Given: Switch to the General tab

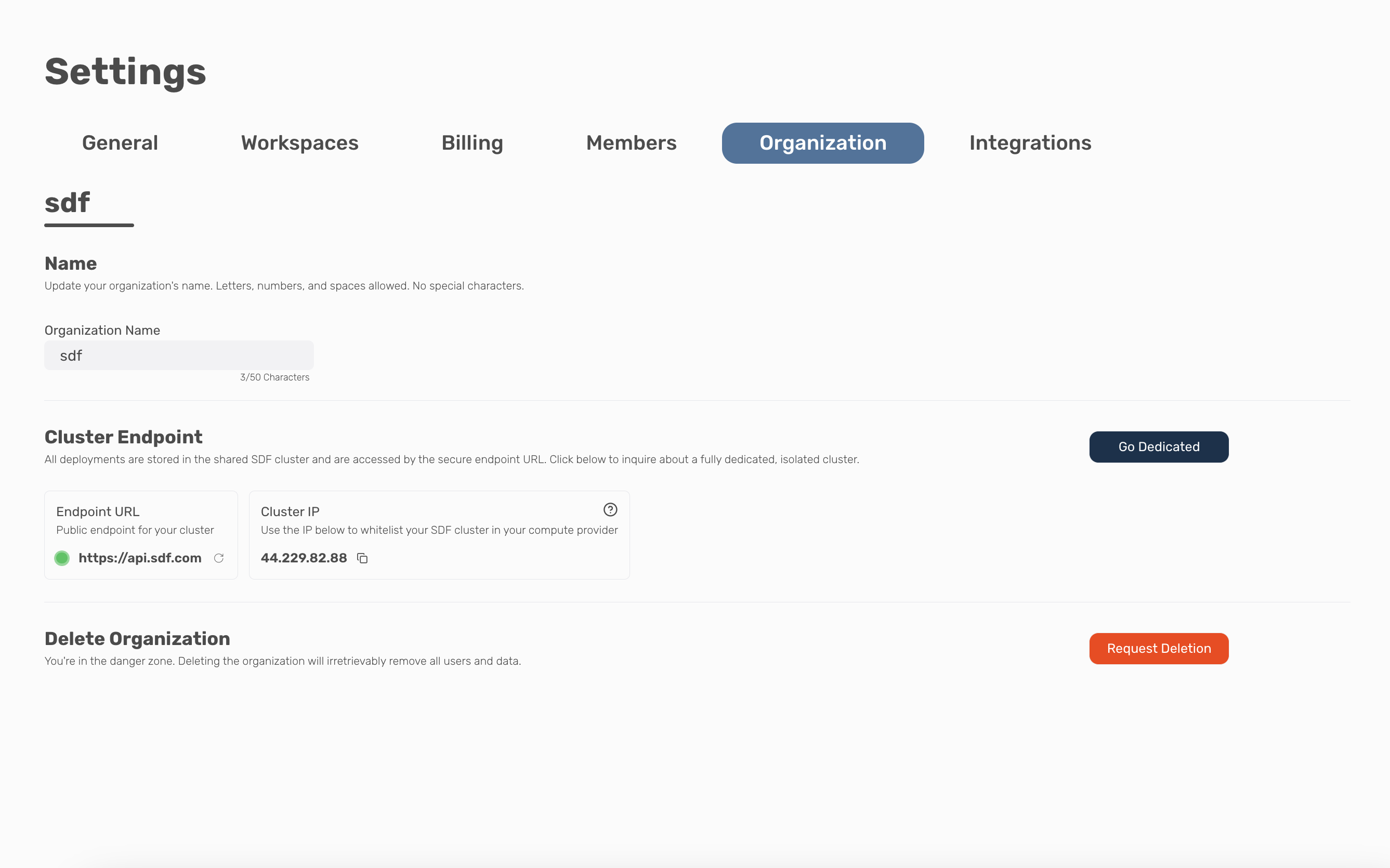Looking at the screenshot, I should coord(120,143).
